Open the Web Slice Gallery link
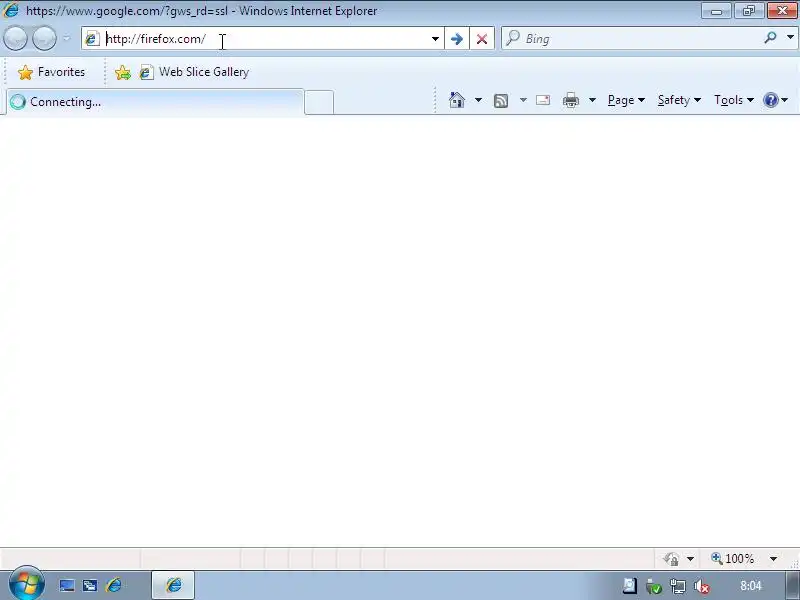Viewport: 800px width, 600px height. (x=194, y=72)
